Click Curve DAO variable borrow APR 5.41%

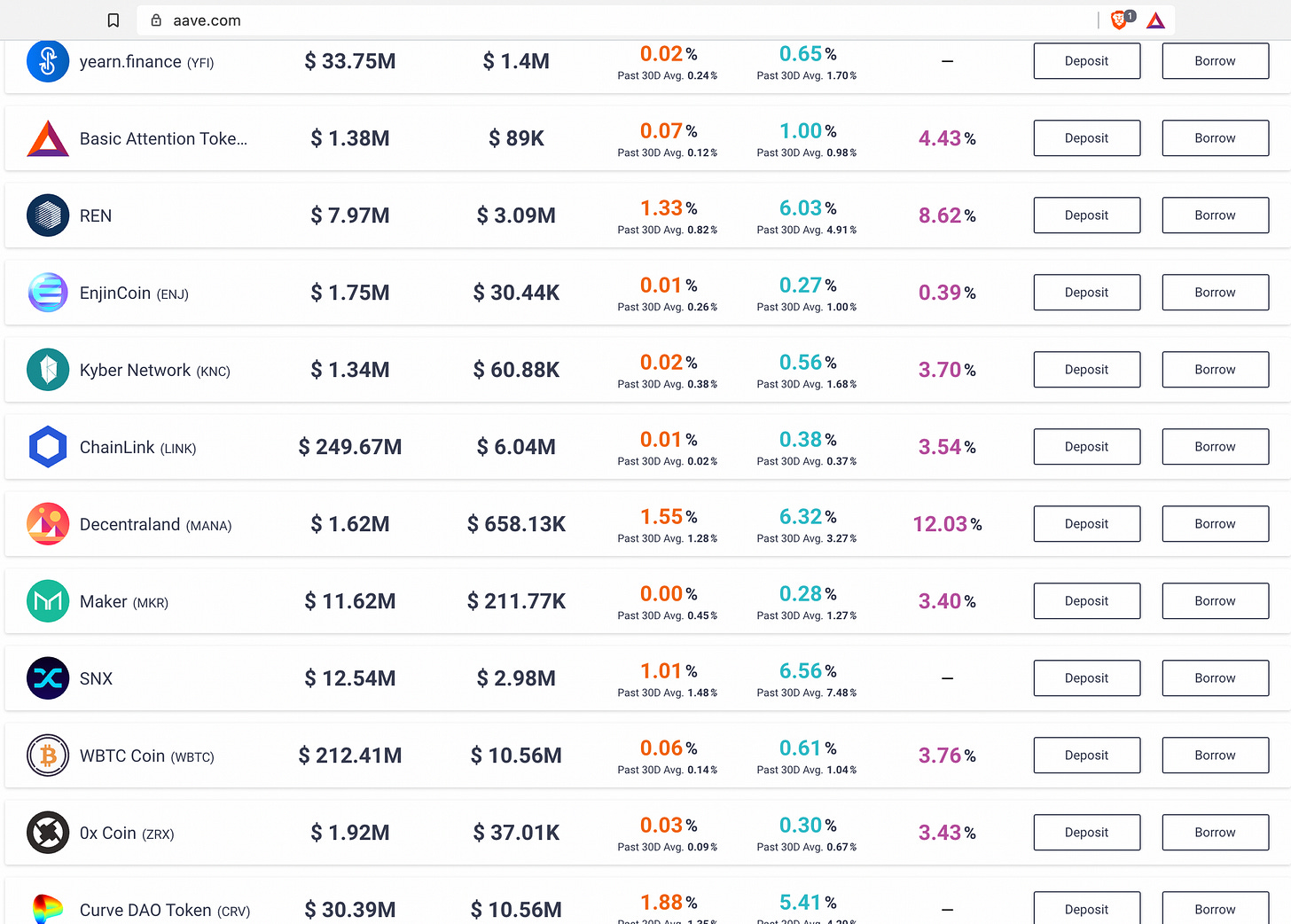point(808,903)
